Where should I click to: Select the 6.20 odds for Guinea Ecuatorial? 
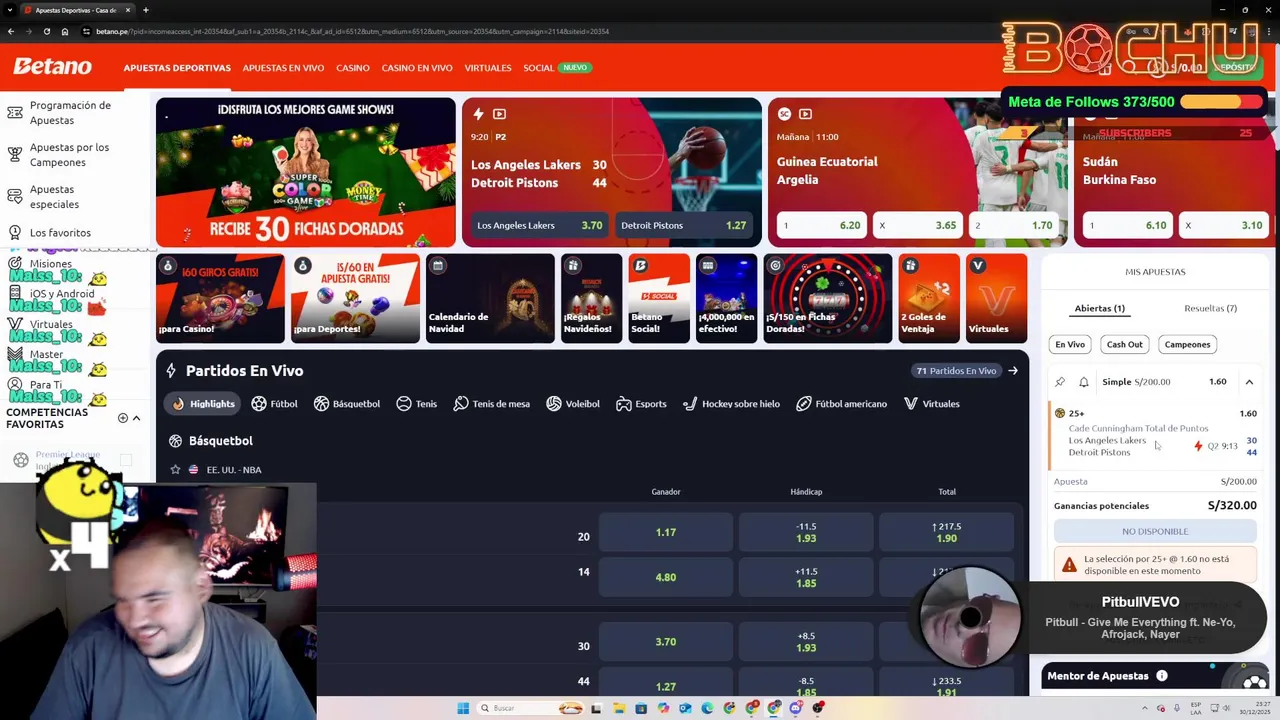821,225
